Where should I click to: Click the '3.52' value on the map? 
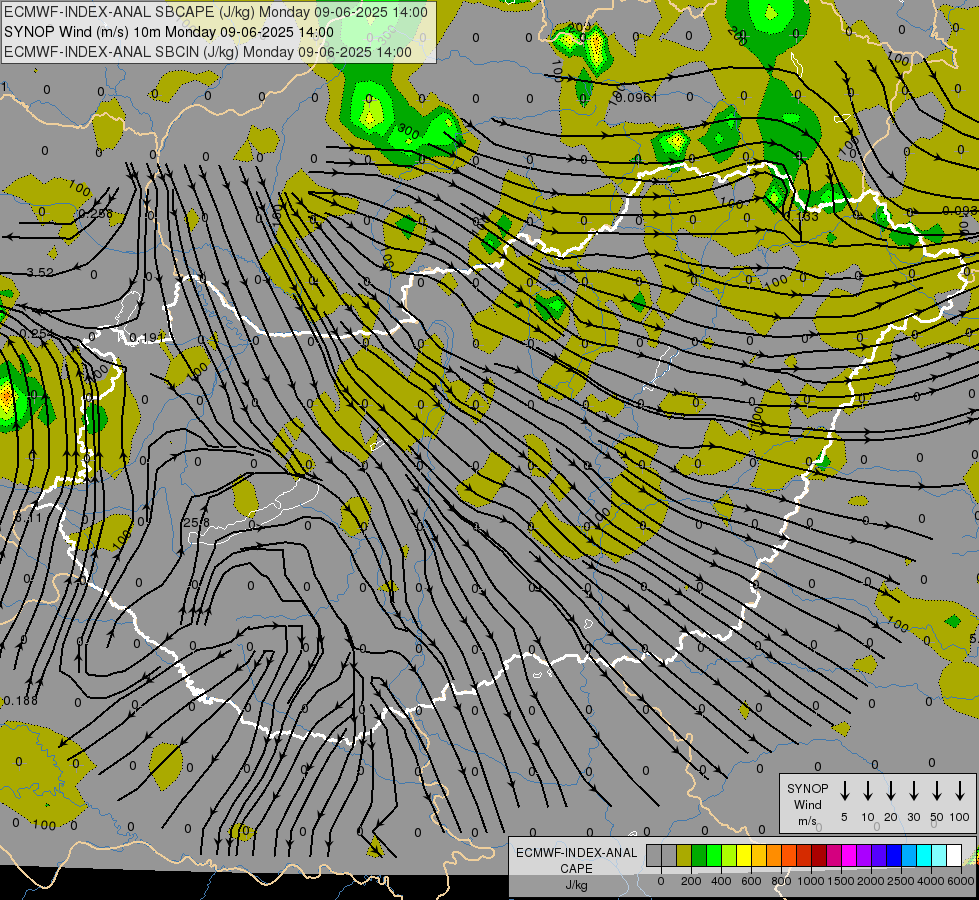tap(40, 272)
